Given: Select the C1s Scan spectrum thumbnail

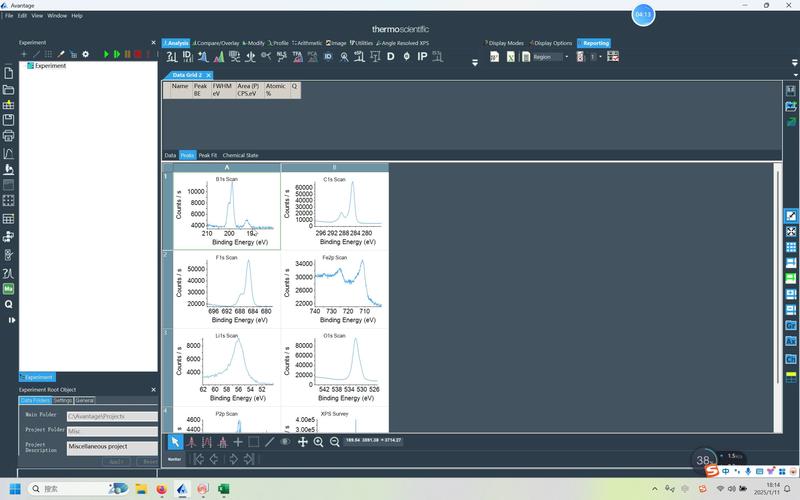Looking at the screenshot, I should tap(335, 211).
